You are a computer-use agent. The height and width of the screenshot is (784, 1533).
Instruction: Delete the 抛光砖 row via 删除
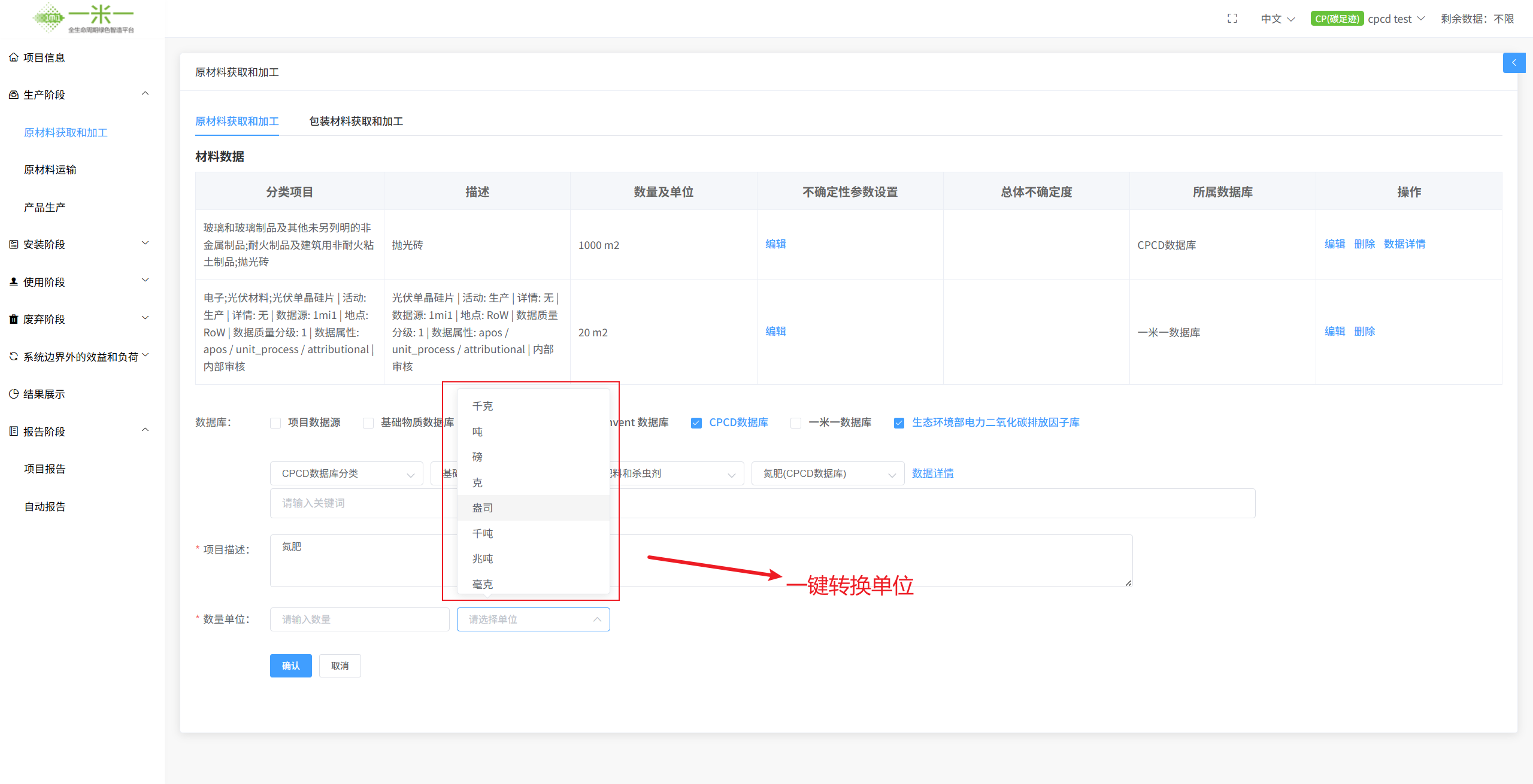coord(1364,244)
